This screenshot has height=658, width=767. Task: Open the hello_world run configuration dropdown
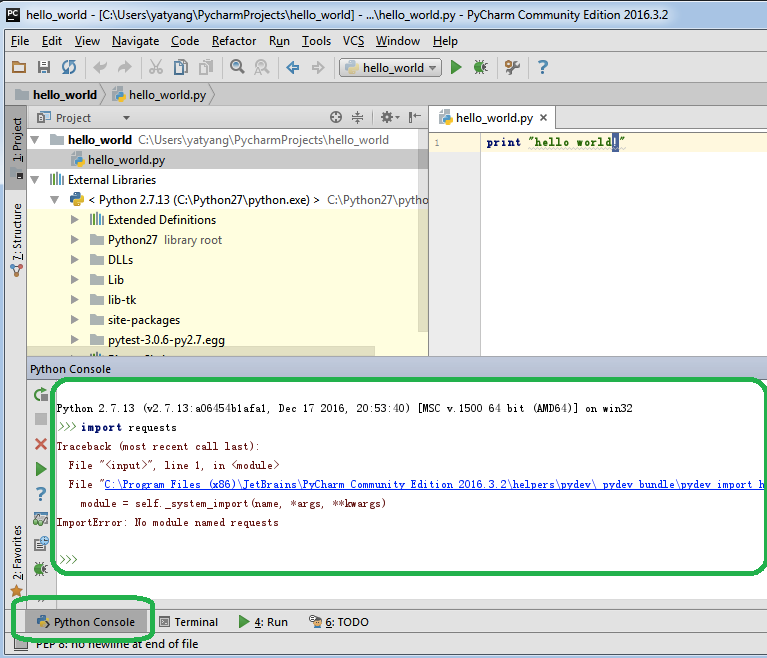pos(390,68)
